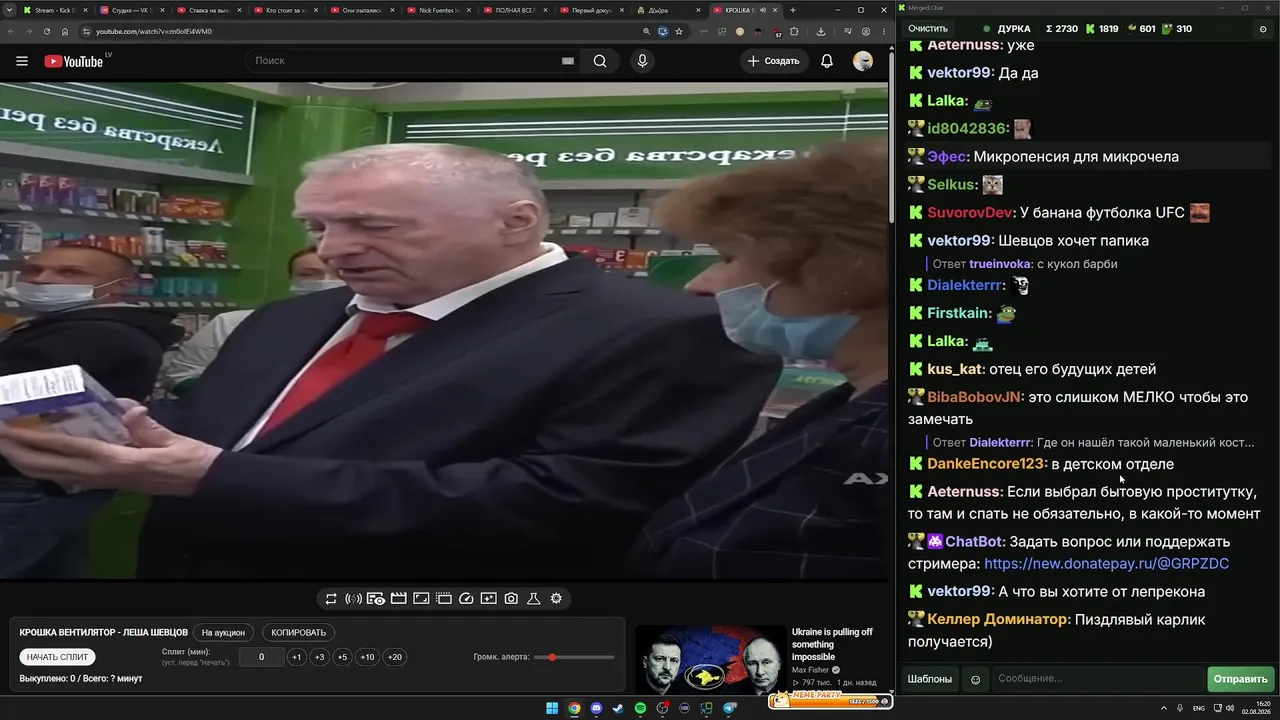This screenshot has height=720, width=1280.
Task: Switch to the Nick Fuentes tab
Action: (438, 10)
